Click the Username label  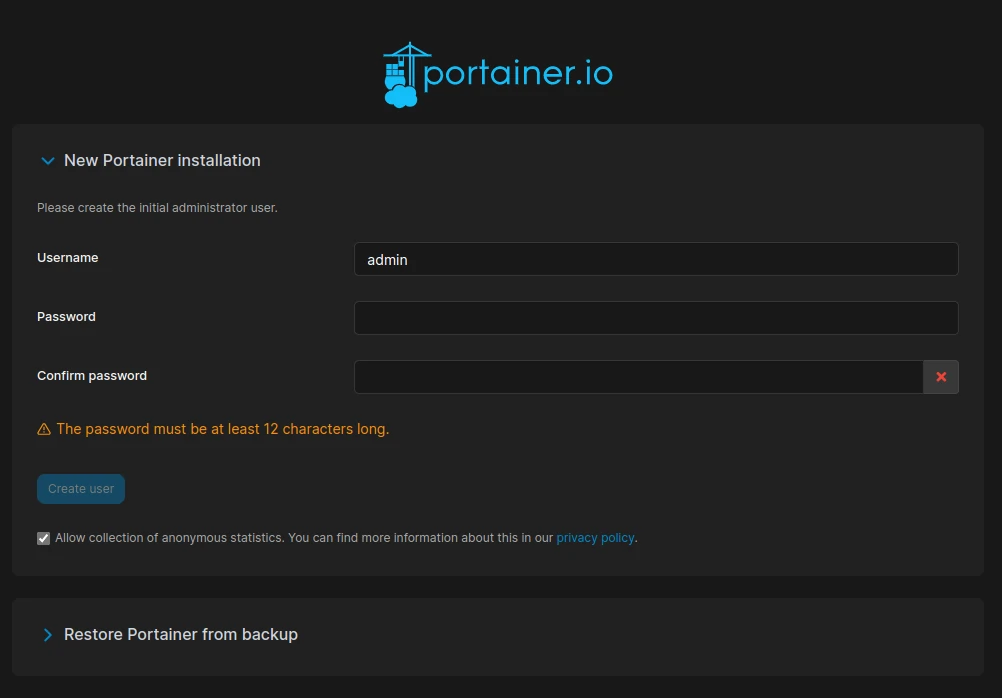coord(68,258)
